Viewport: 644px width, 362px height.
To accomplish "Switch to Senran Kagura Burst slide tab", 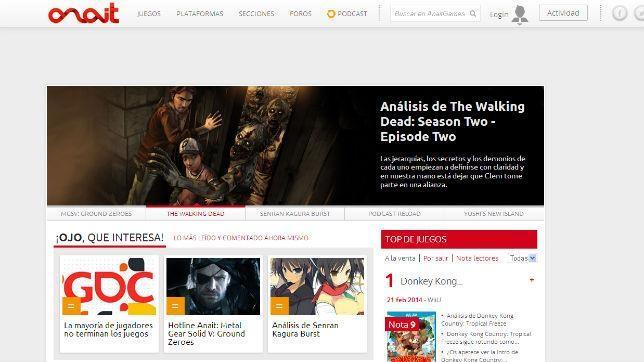I will (295, 214).
